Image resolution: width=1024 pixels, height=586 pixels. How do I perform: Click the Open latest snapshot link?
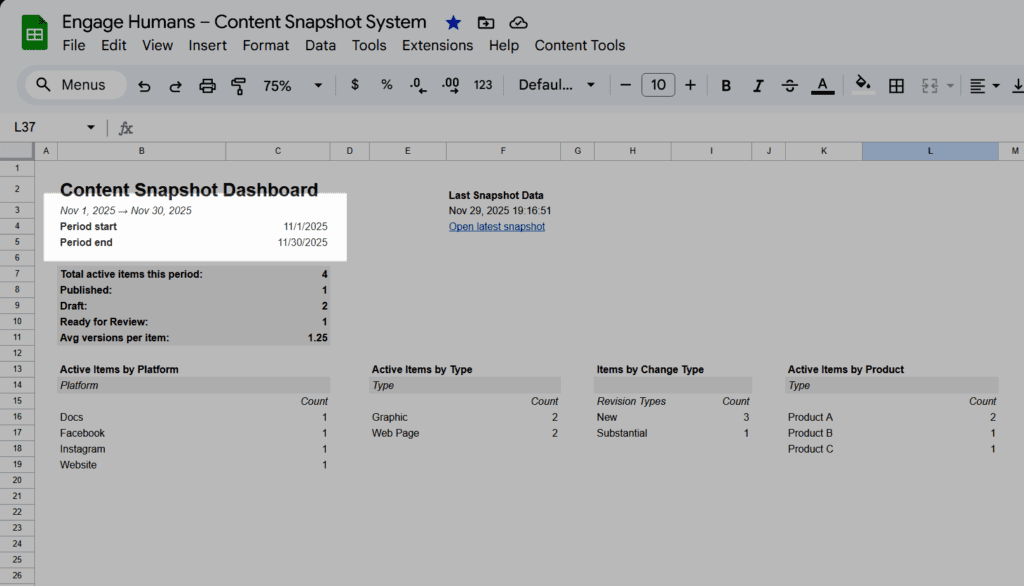coord(497,227)
